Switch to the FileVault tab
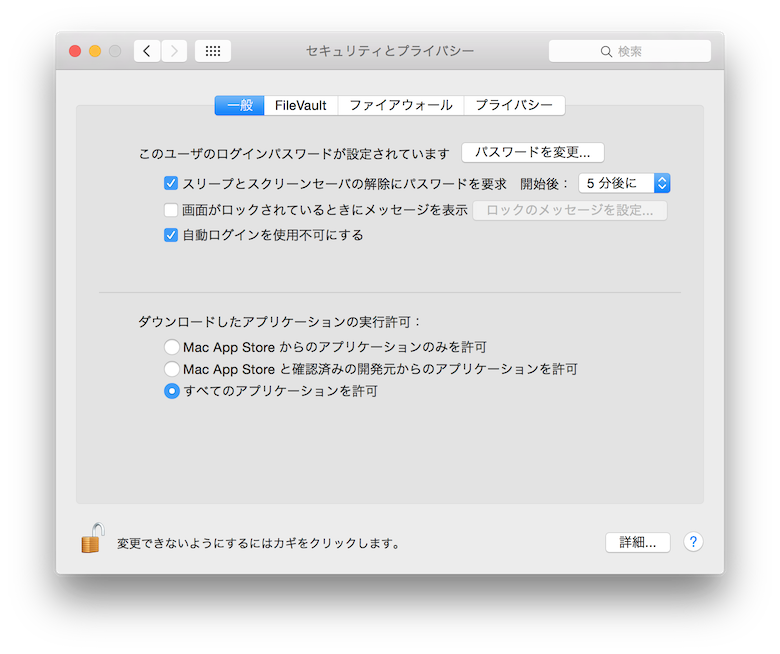This screenshot has width=780, height=654. pos(301,105)
